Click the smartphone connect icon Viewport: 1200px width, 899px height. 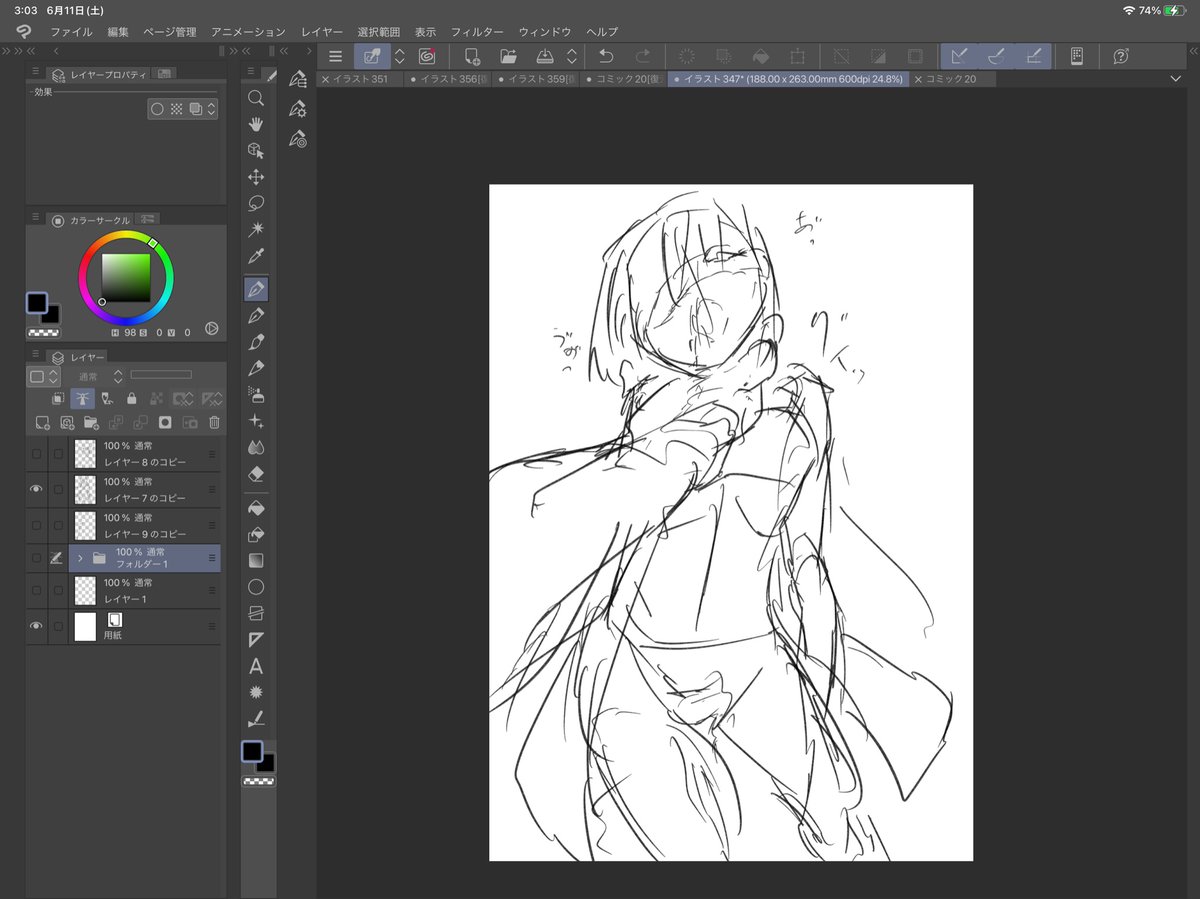[1077, 56]
